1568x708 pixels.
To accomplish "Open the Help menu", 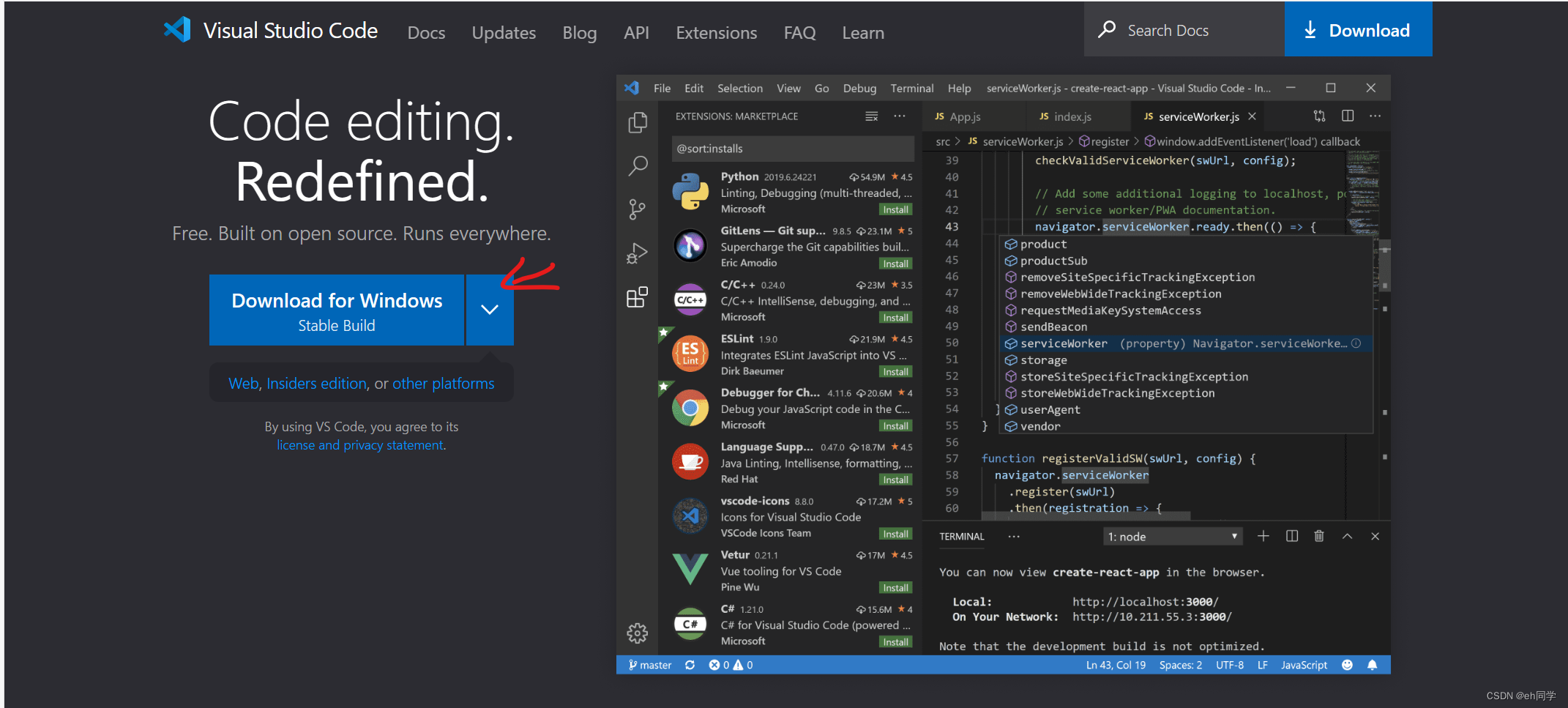I will [x=960, y=88].
